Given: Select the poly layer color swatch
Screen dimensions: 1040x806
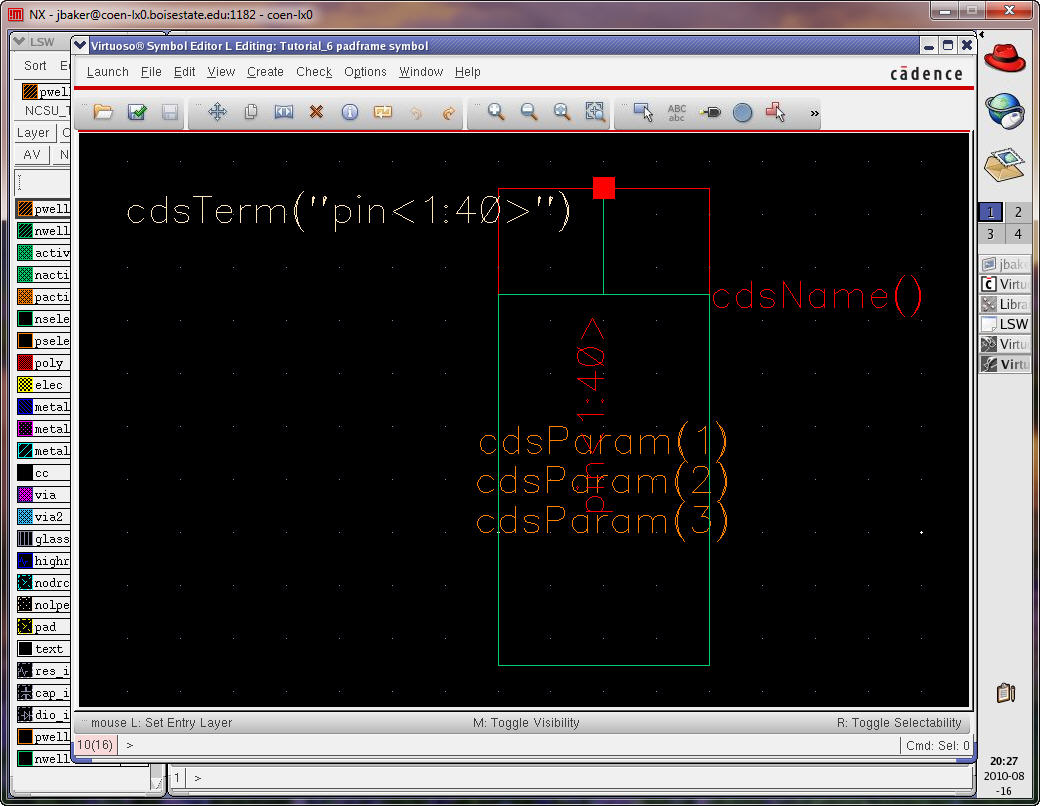Looking at the screenshot, I should click(25, 363).
